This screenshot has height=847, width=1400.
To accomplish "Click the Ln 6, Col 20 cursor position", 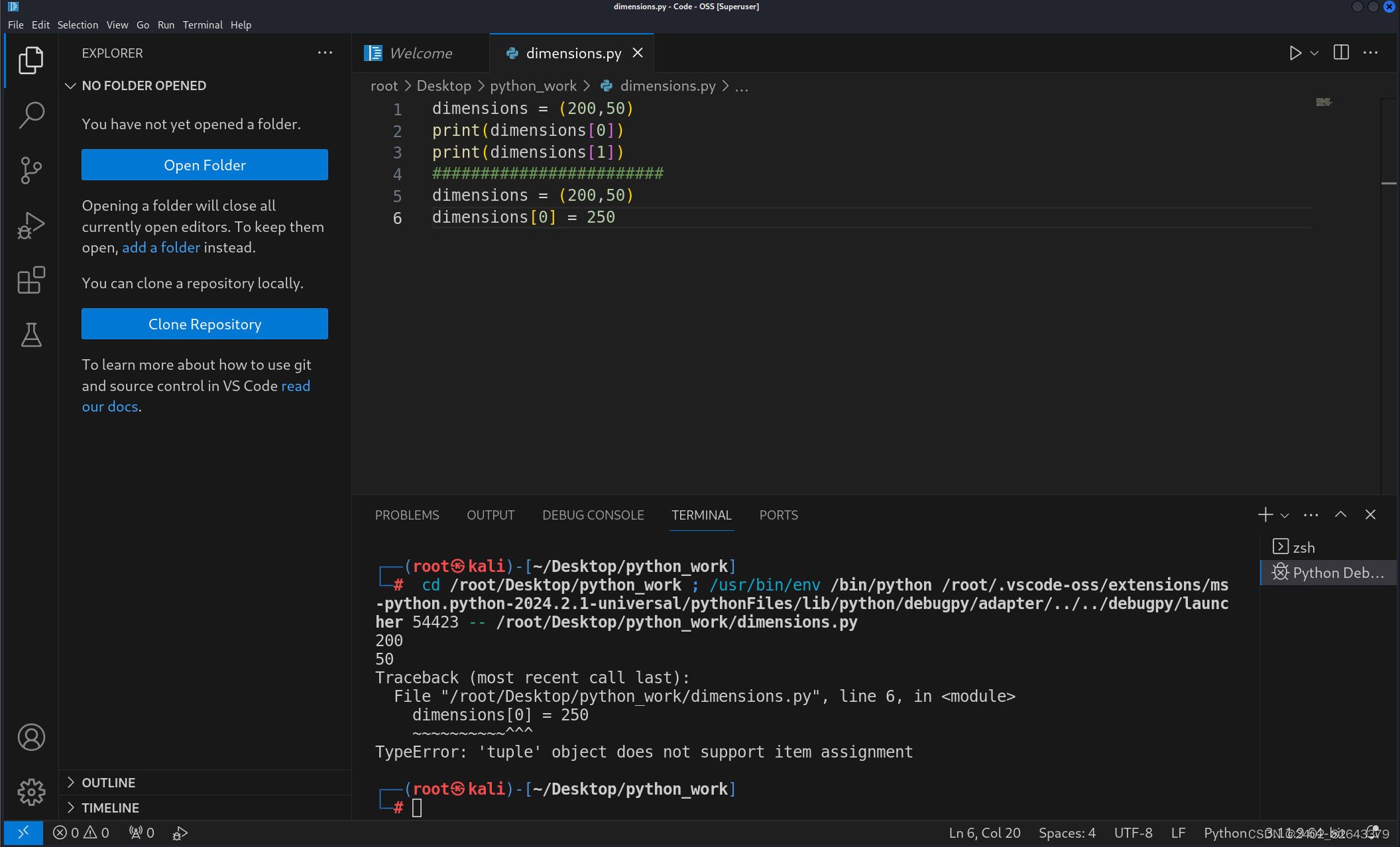I will pyautogui.click(x=984, y=833).
